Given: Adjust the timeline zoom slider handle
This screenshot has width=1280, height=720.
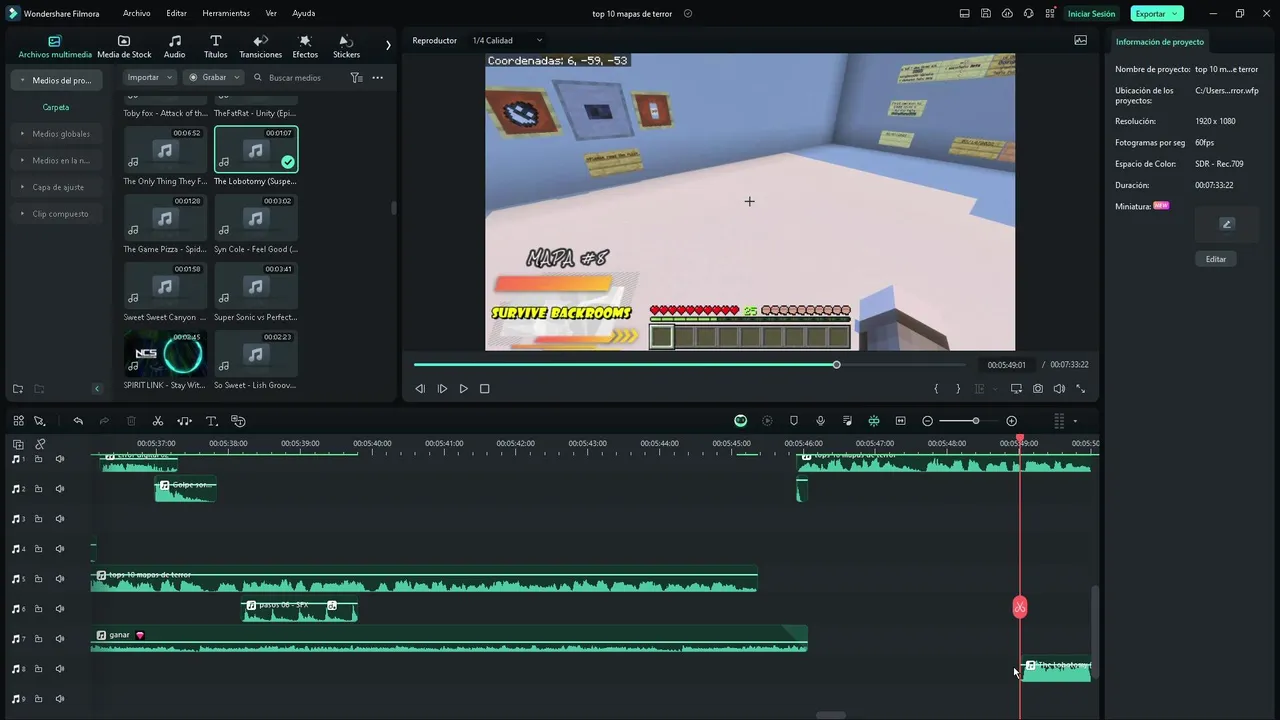Looking at the screenshot, I should point(976,421).
